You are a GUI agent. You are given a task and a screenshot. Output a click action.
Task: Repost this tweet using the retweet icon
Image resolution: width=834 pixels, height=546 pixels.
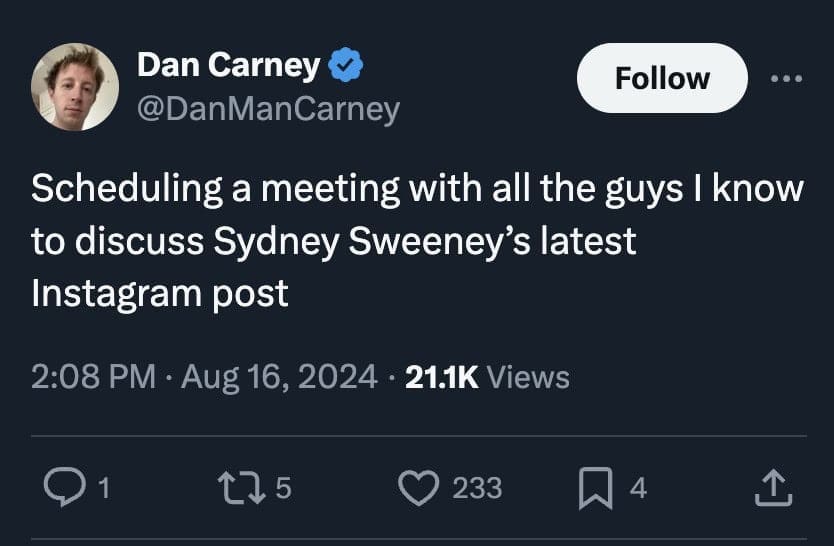(240, 487)
